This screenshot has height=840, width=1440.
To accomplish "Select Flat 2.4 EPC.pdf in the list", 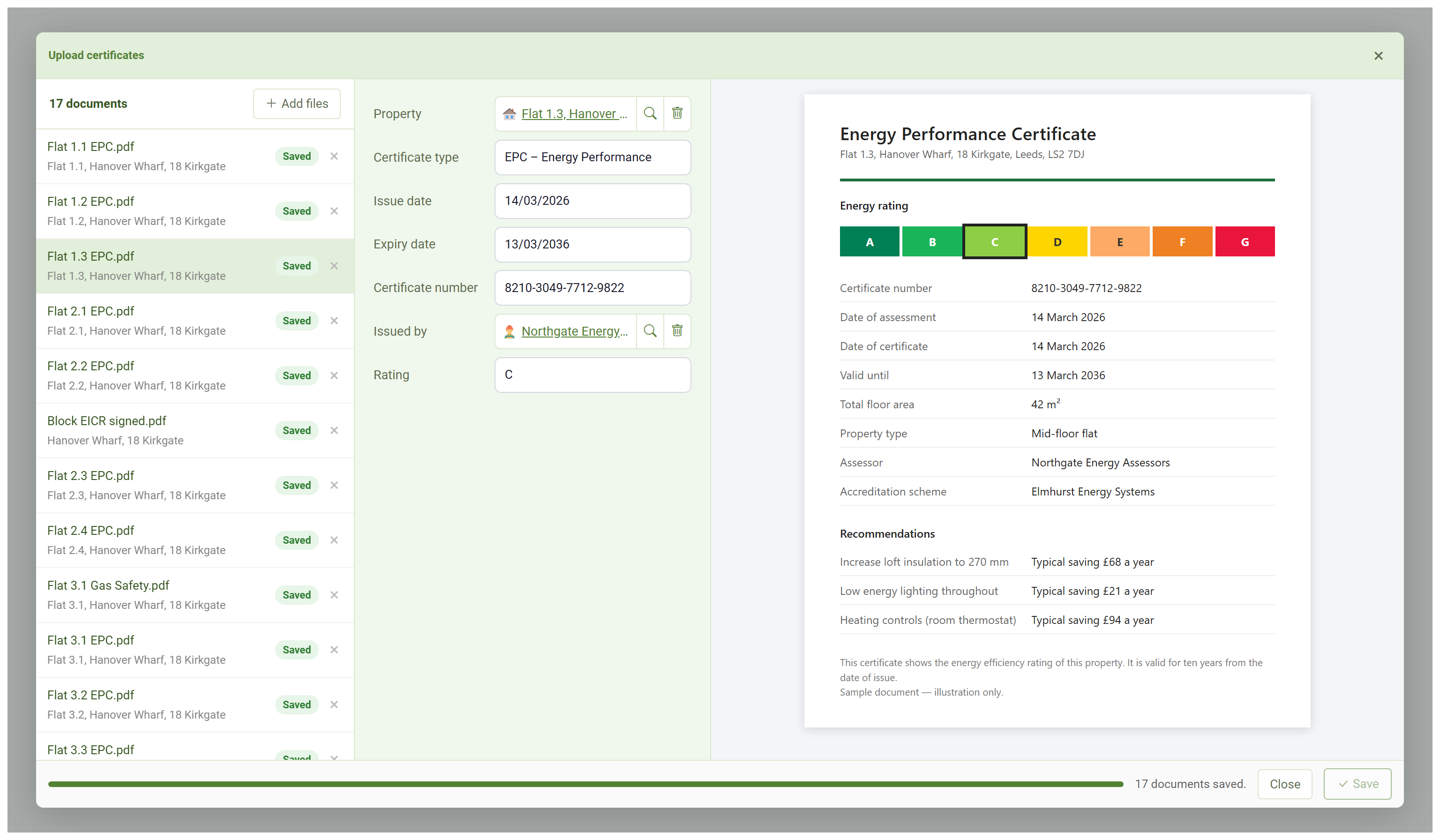I will coord(195,540).
